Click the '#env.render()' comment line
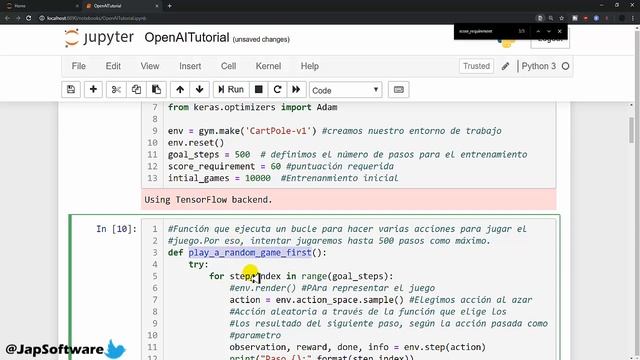Image resolution: width=640 pixels, height=360 pixels. tap(332, 288)
